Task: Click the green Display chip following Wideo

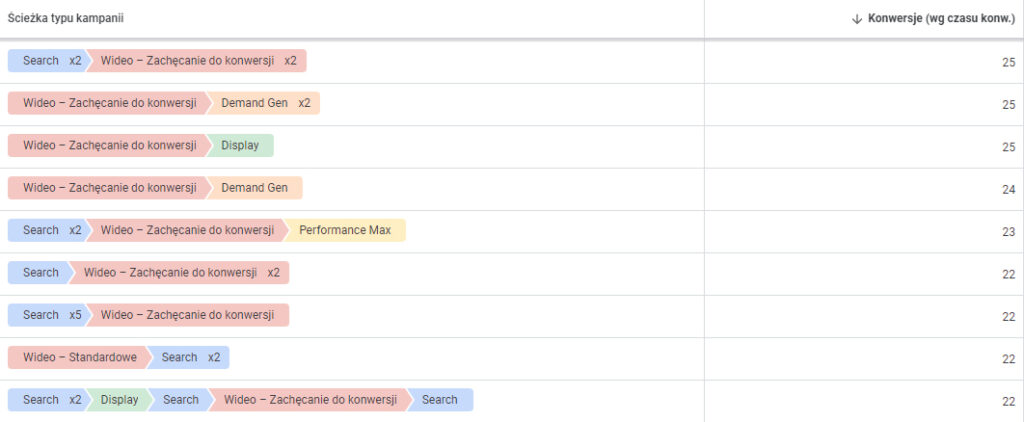Action: [240, 145]
